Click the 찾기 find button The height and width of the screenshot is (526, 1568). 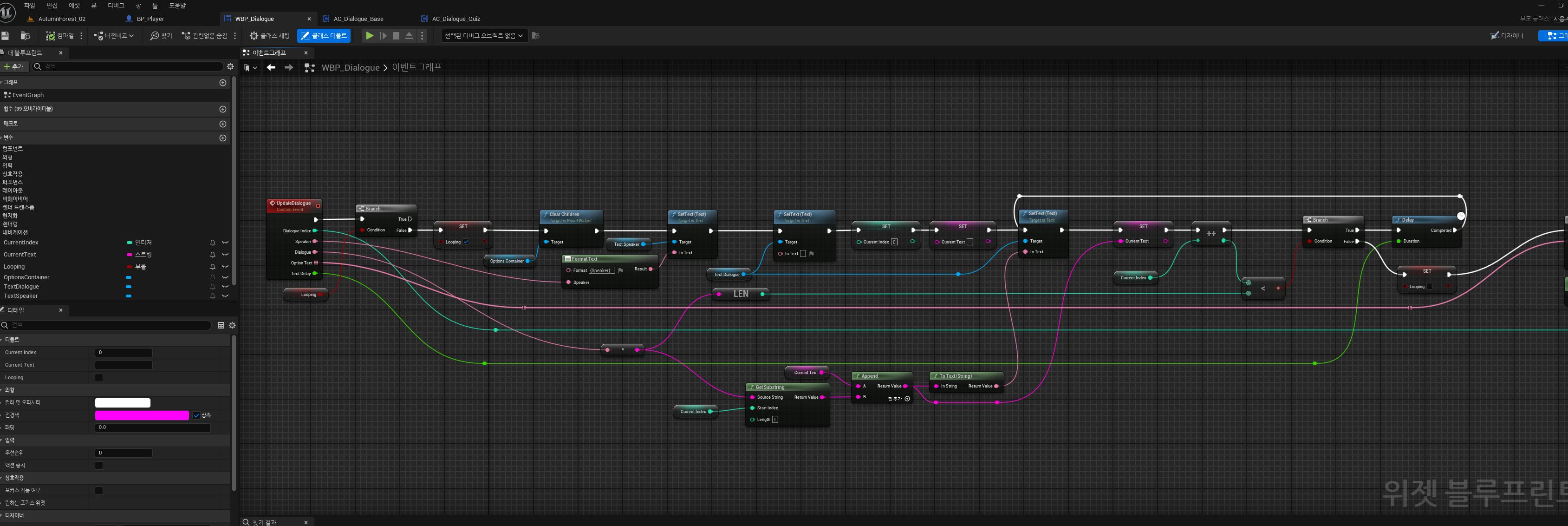(x=161, y=36)
